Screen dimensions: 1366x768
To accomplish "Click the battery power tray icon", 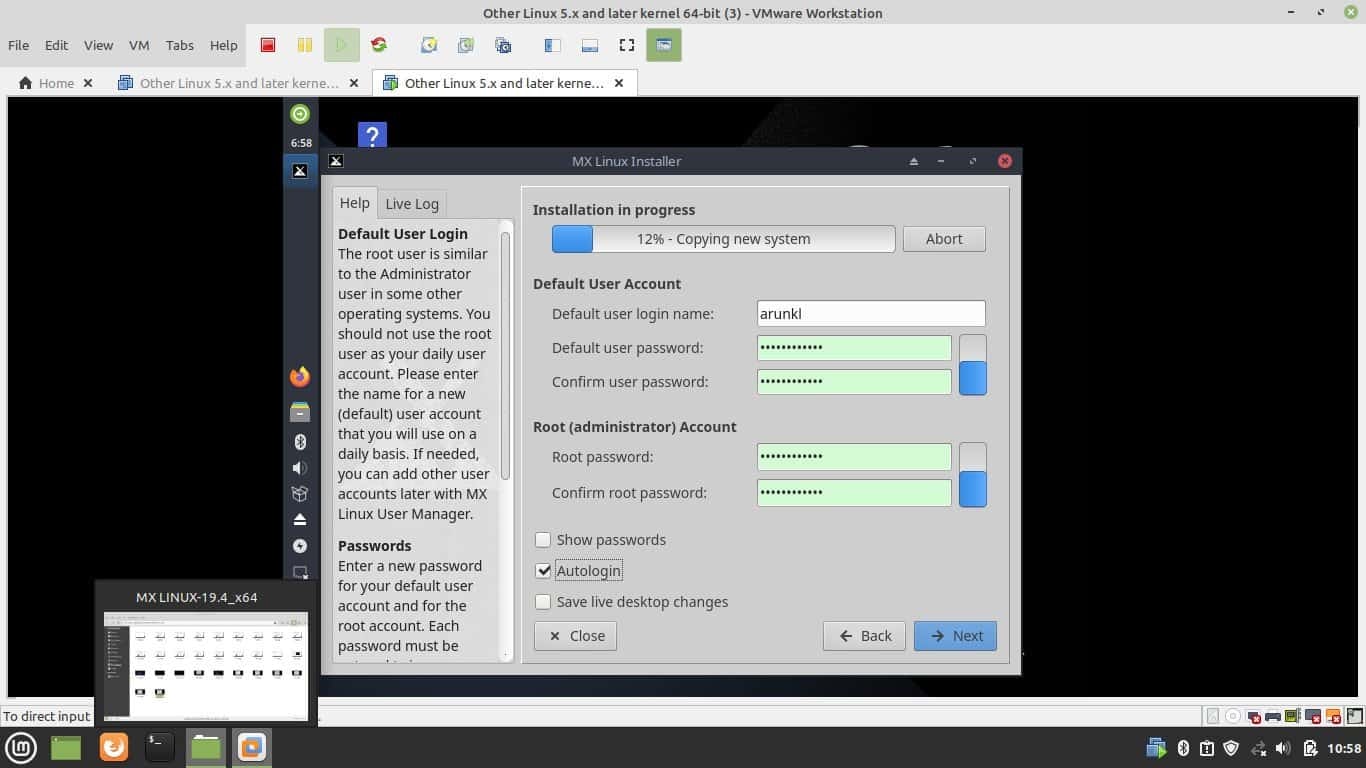I will pyautogui.click(x=1310, y=748).
